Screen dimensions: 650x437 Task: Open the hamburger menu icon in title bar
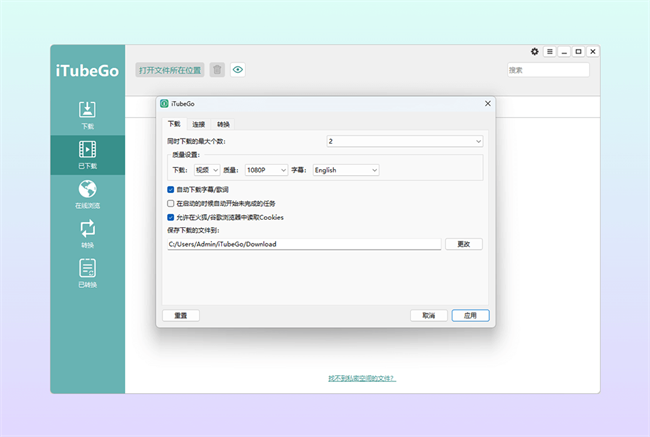pyautogui.click(x=549, y=51)
